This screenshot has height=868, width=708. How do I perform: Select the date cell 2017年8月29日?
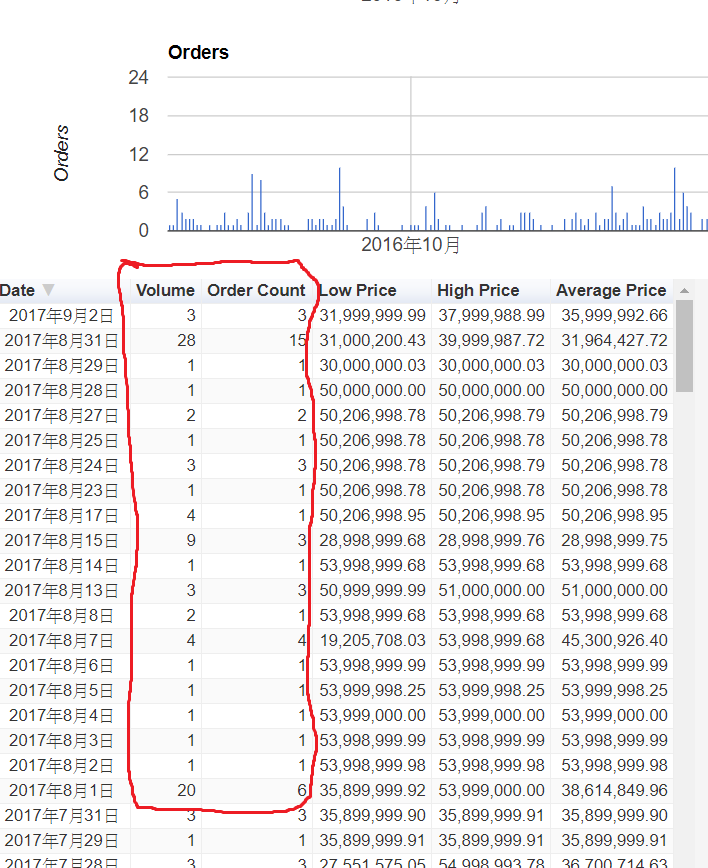61,365
